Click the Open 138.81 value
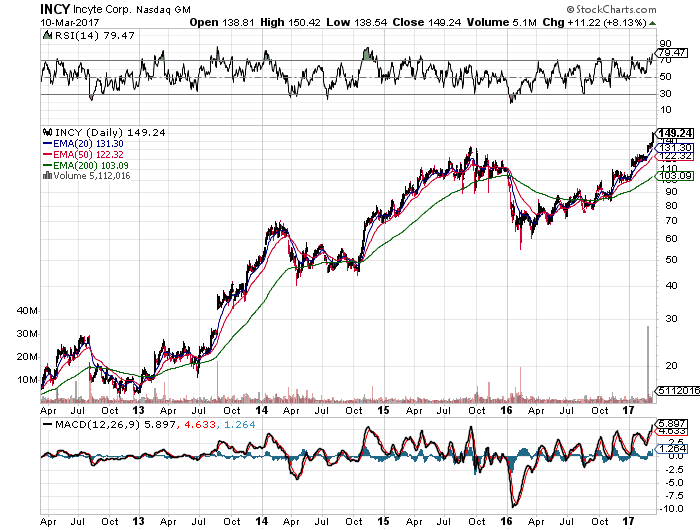 (x=222, y=22)
